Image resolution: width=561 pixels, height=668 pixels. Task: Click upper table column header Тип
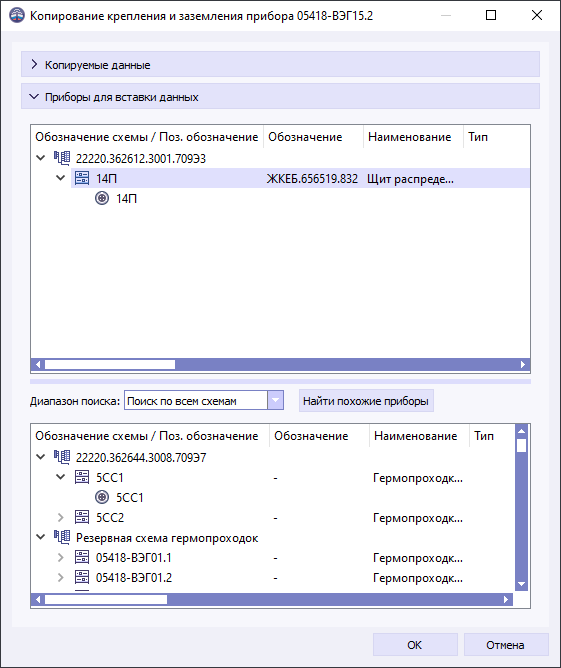click(496, 137)
